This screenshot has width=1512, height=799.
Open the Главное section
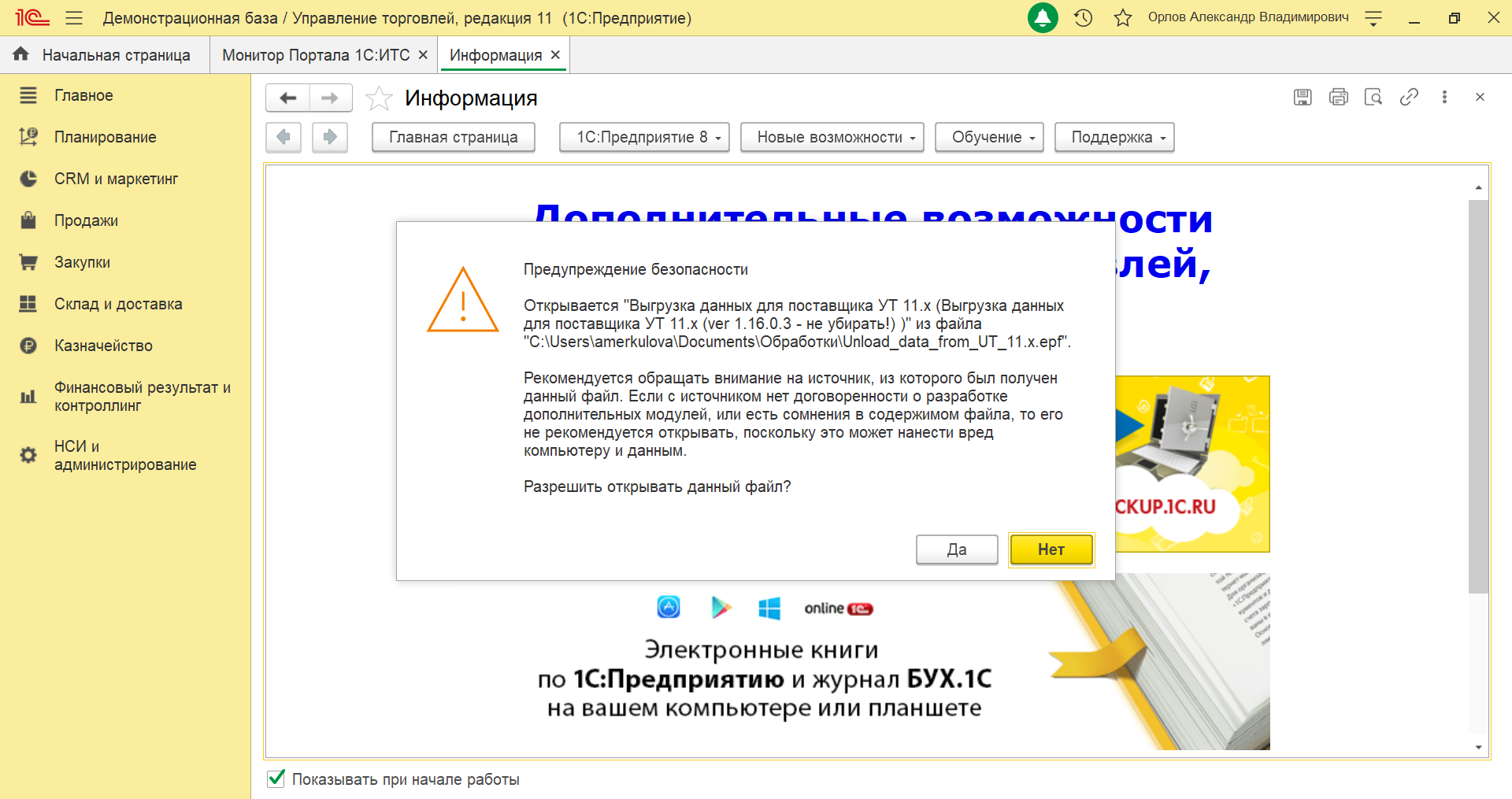83,95
